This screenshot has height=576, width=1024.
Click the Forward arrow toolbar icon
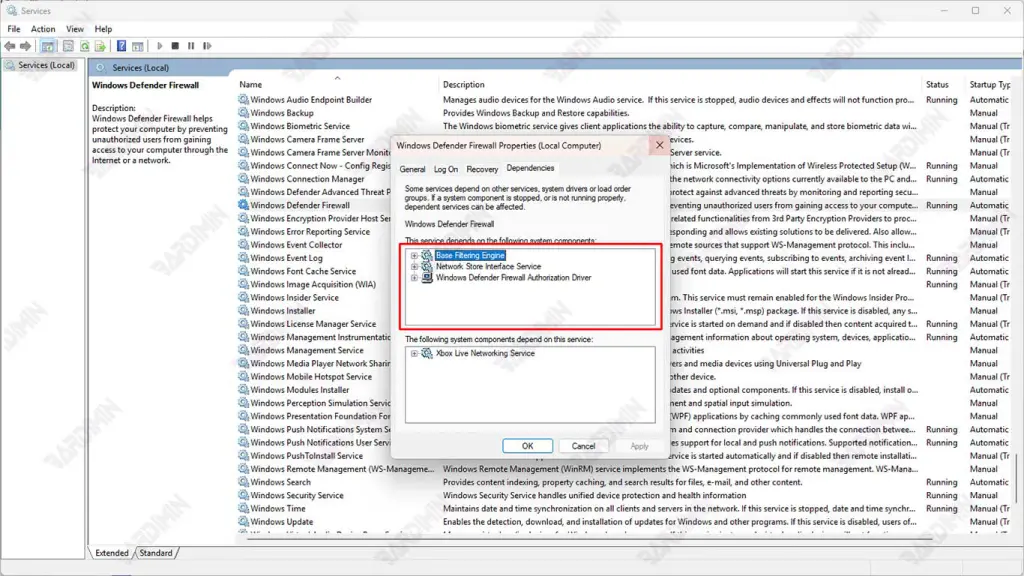[25, 46]
